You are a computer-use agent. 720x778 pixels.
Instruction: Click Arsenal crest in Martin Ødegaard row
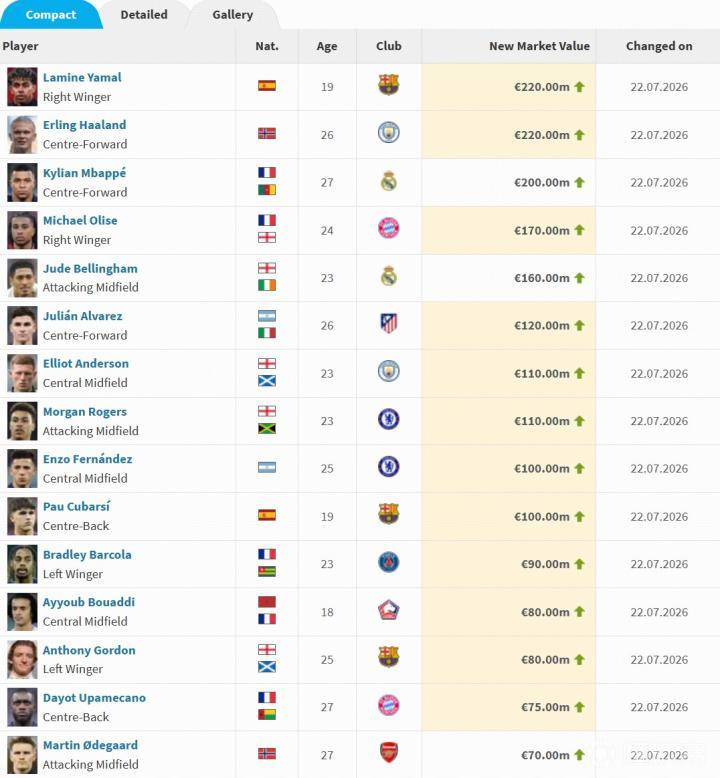[389, 753]
